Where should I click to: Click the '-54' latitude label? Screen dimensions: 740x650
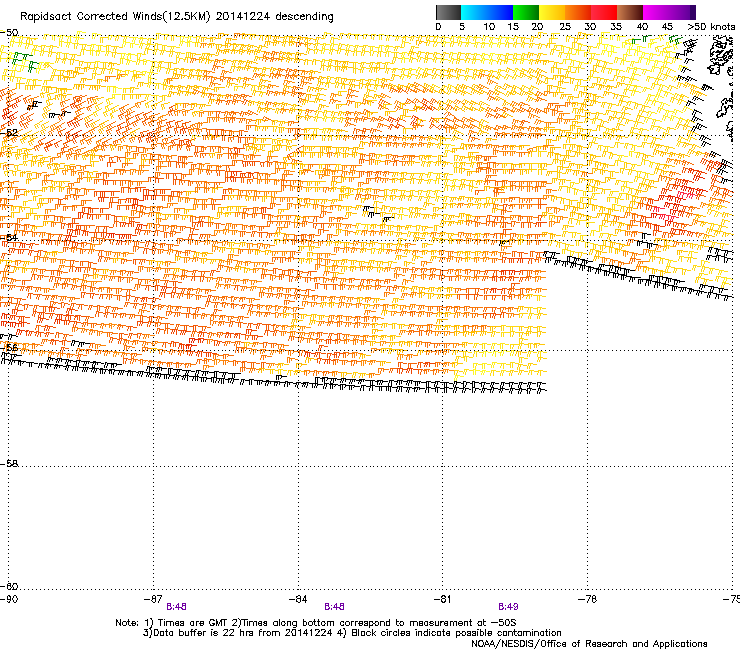click(x=9, y=237)
